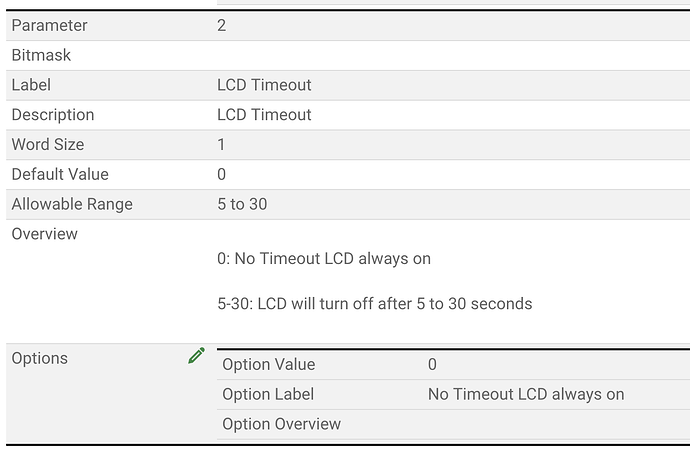Click the range text 5 to 30
690x450 pixels.
coord(242,204)
